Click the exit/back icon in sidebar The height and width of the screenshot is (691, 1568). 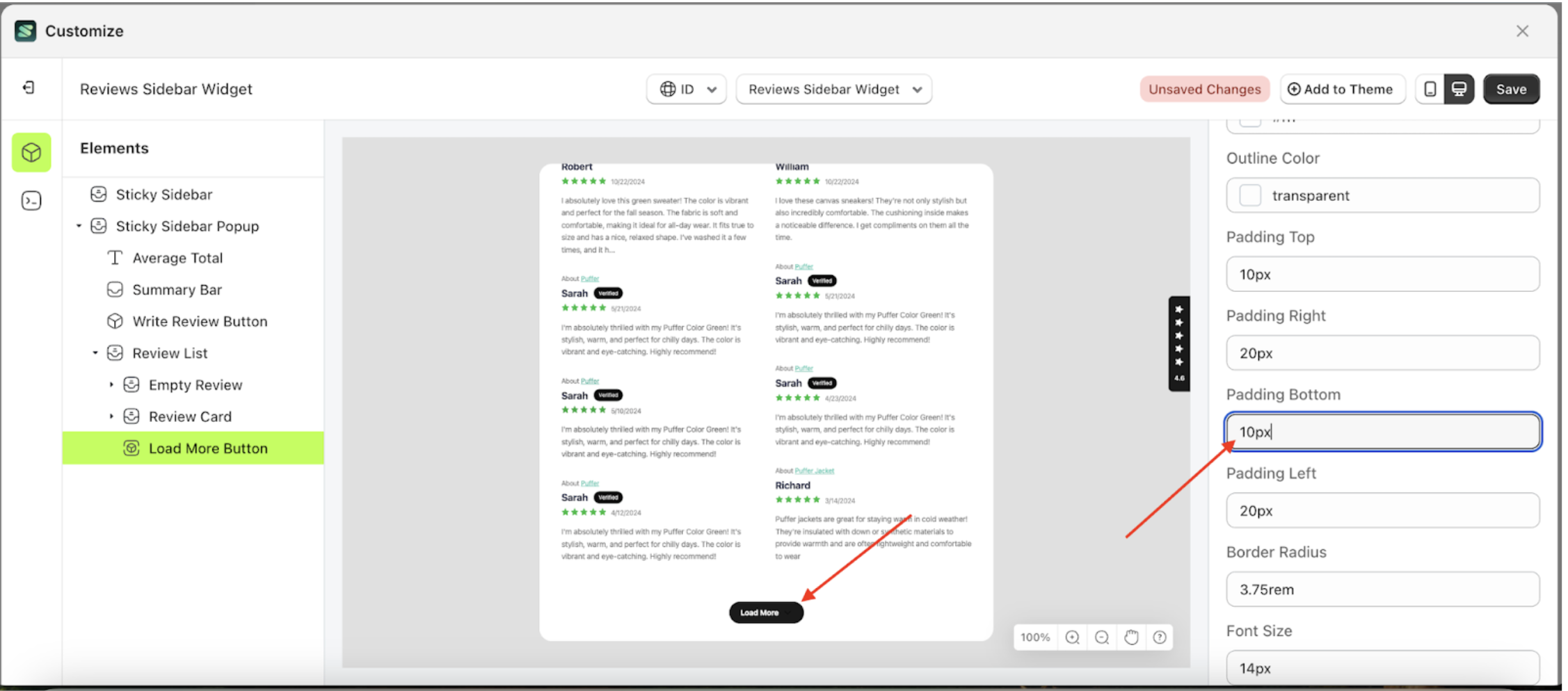29,88
